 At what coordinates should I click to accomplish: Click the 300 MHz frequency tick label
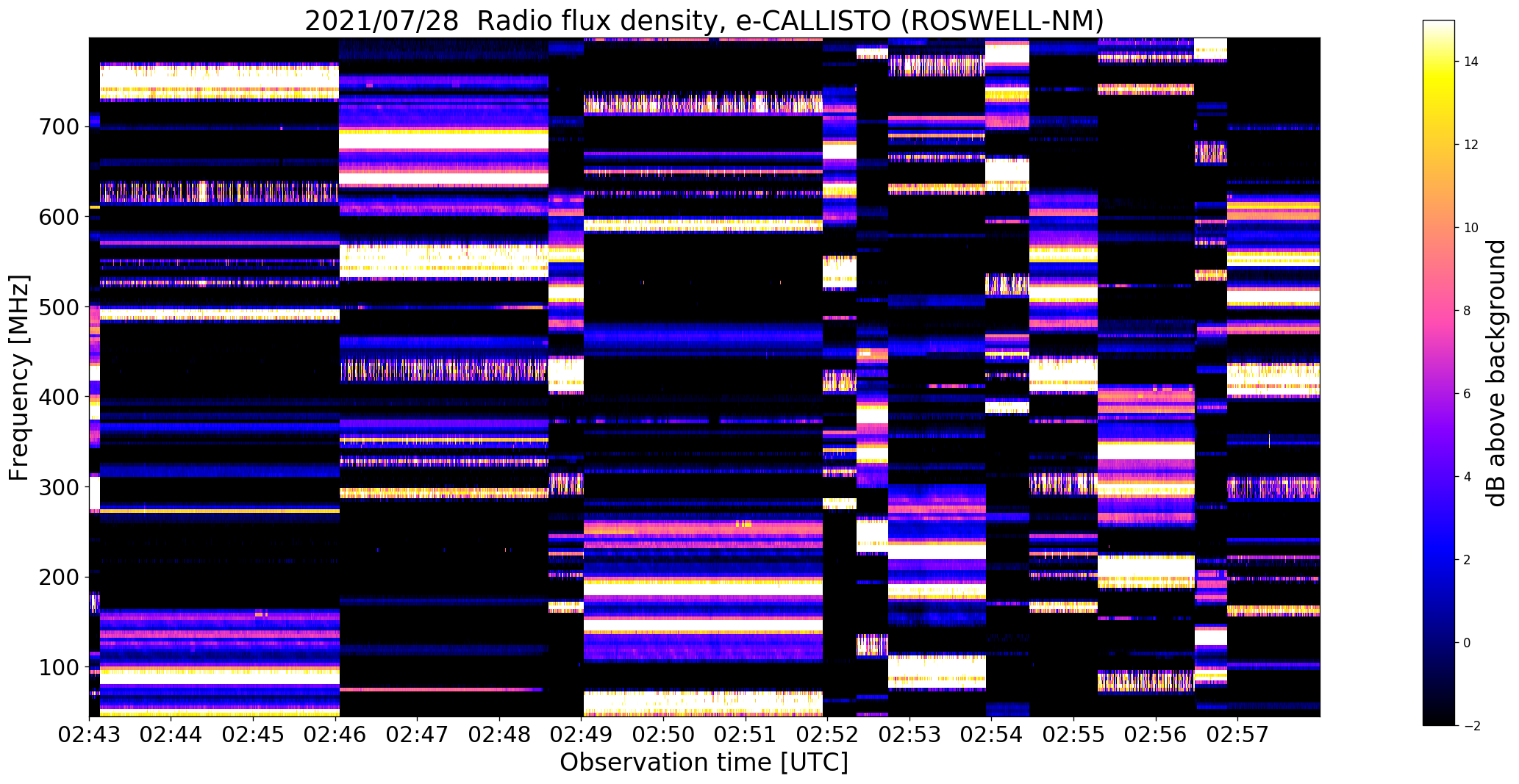click(x=58, y=487)
